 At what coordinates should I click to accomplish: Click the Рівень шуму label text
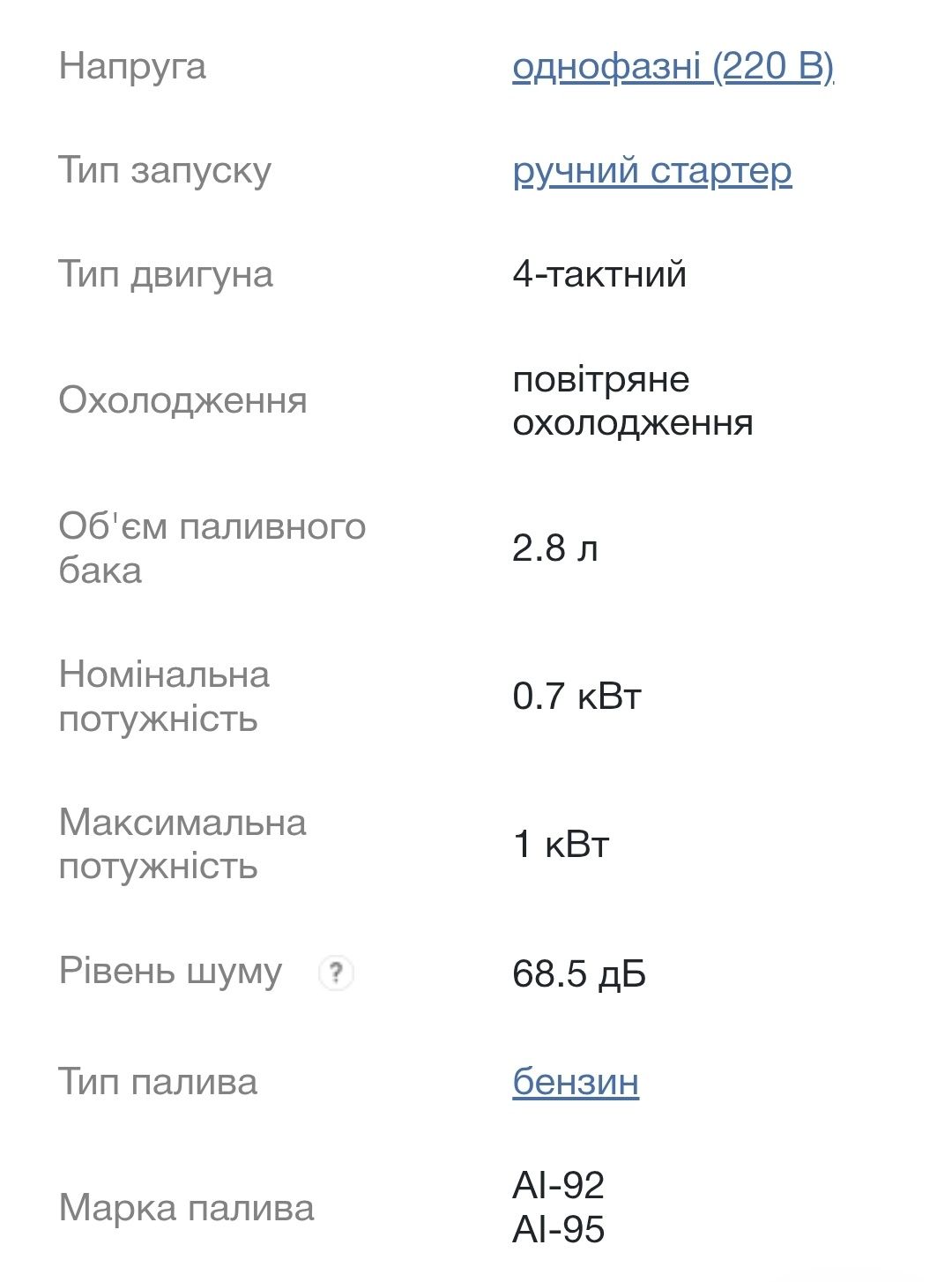(x=170, y=972)
